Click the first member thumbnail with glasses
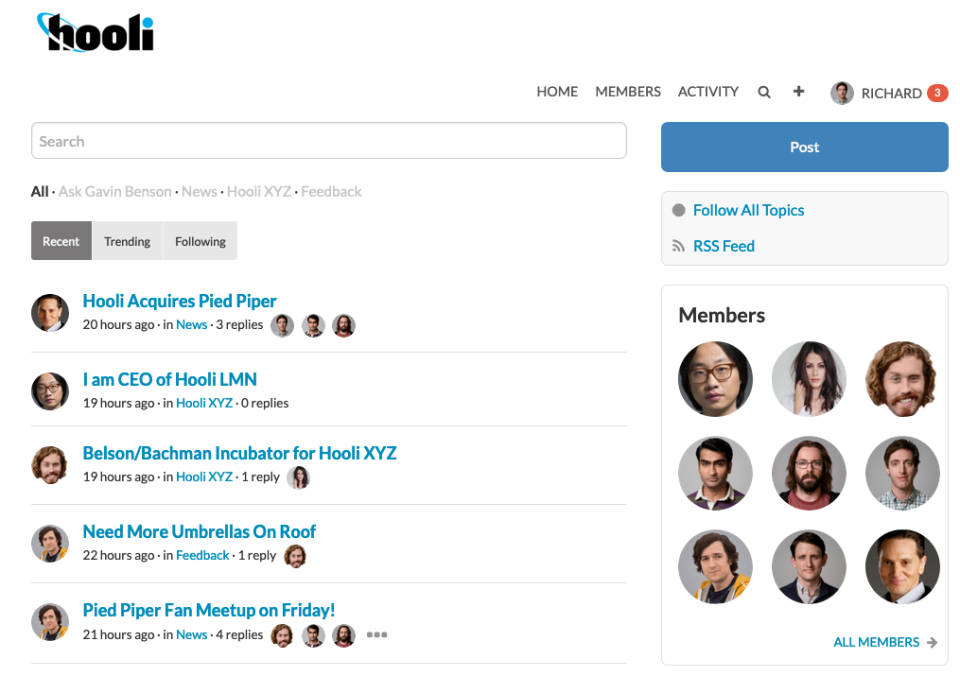This screenshot has width=960, height=676. tap(715, 379)
